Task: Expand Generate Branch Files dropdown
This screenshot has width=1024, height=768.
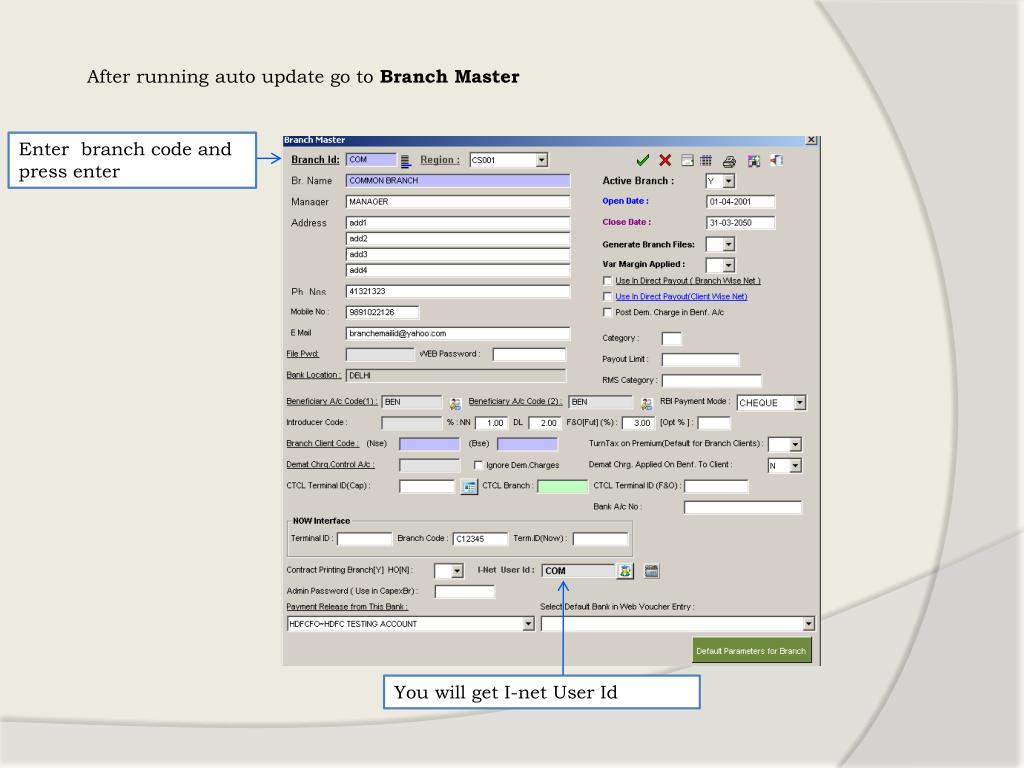Action: coord(729,244)
